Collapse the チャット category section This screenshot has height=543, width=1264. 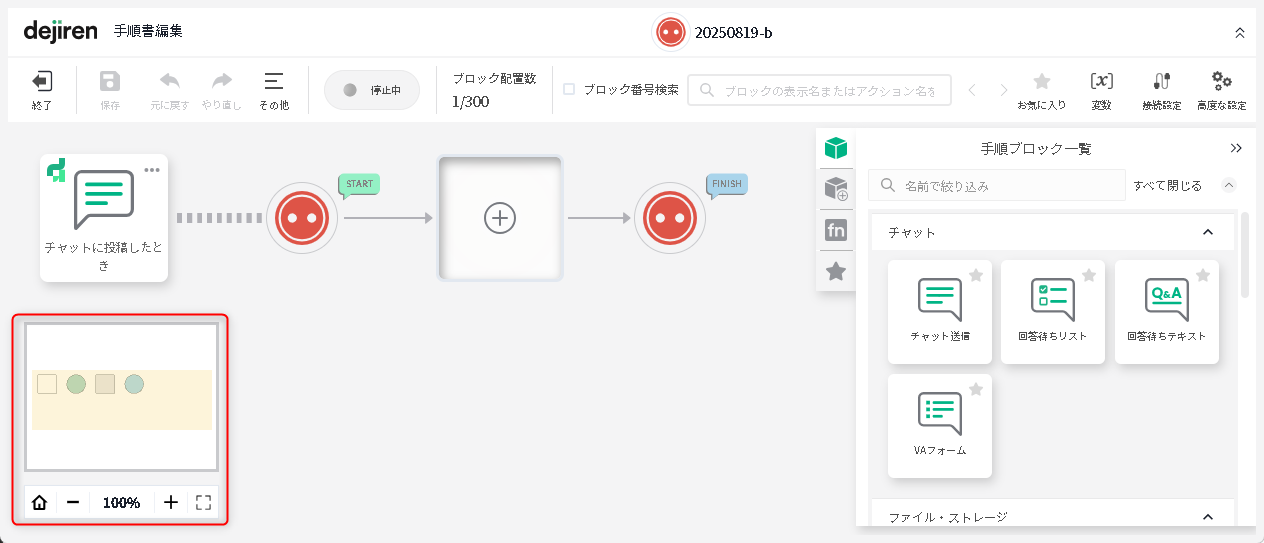1207,232
